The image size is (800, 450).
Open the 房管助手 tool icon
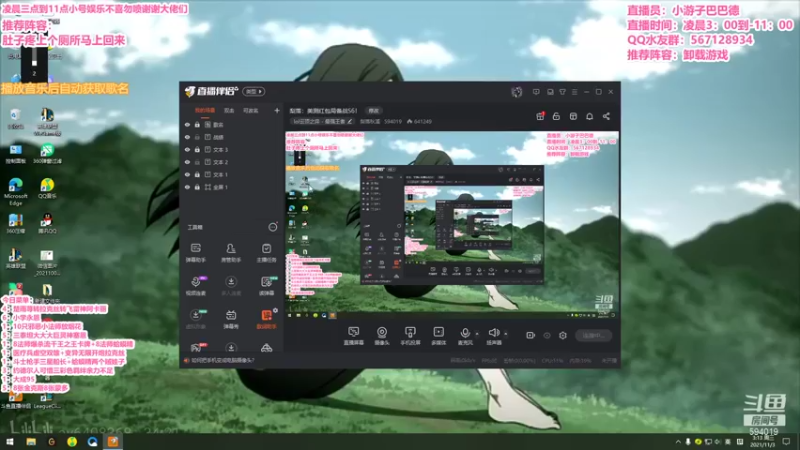tap(231, 253)
